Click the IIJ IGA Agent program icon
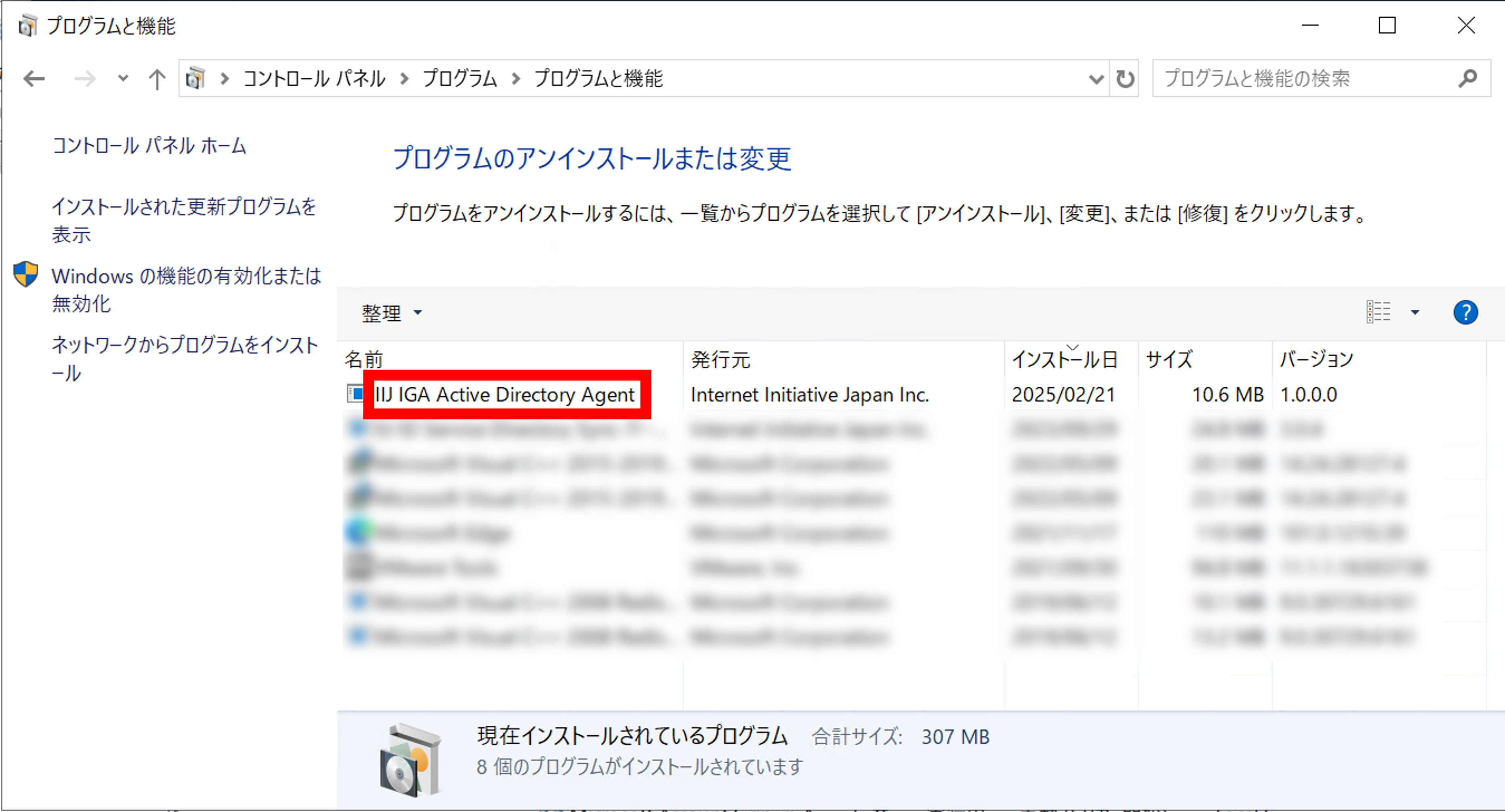Screen dimensions: 1505x812 click(x=355, y=395)
